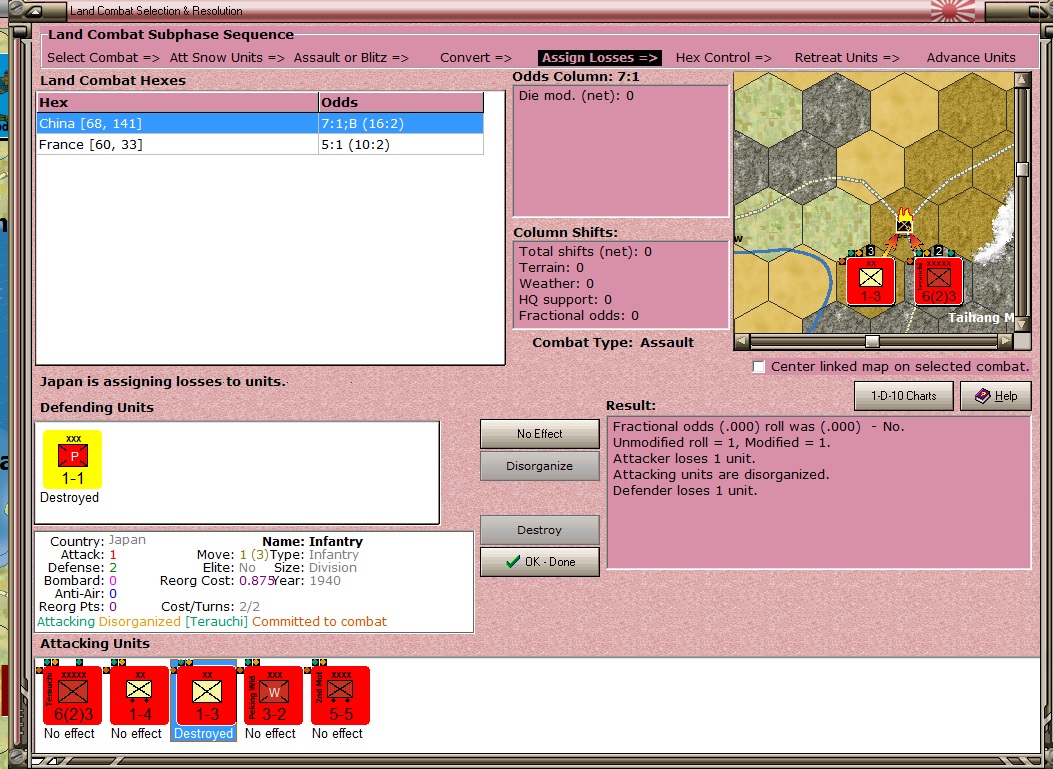
Task: Click the Committed to combat status text
Action: [x=320, y=622]
